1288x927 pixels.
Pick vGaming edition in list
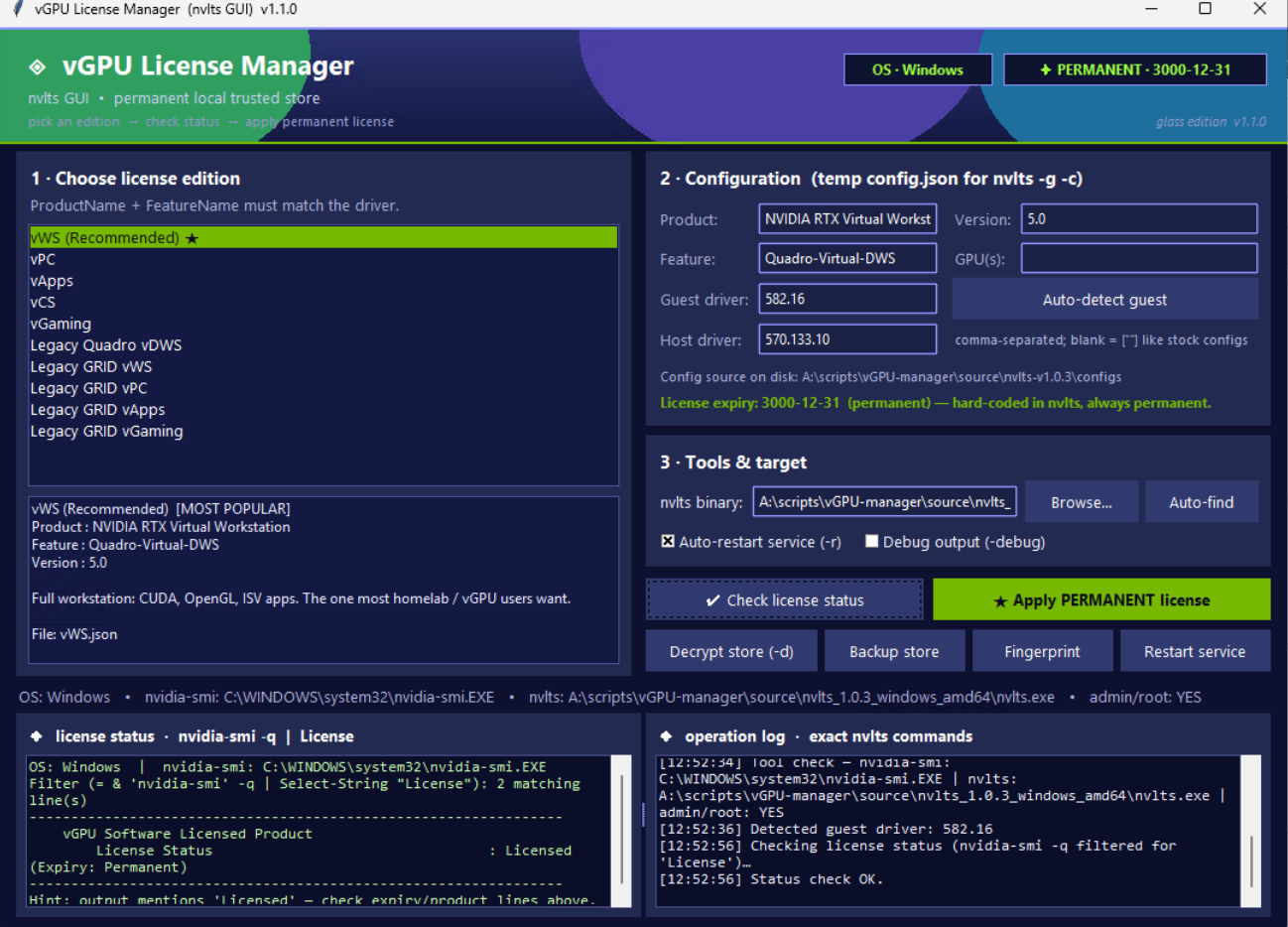click(x=323, y=324)
